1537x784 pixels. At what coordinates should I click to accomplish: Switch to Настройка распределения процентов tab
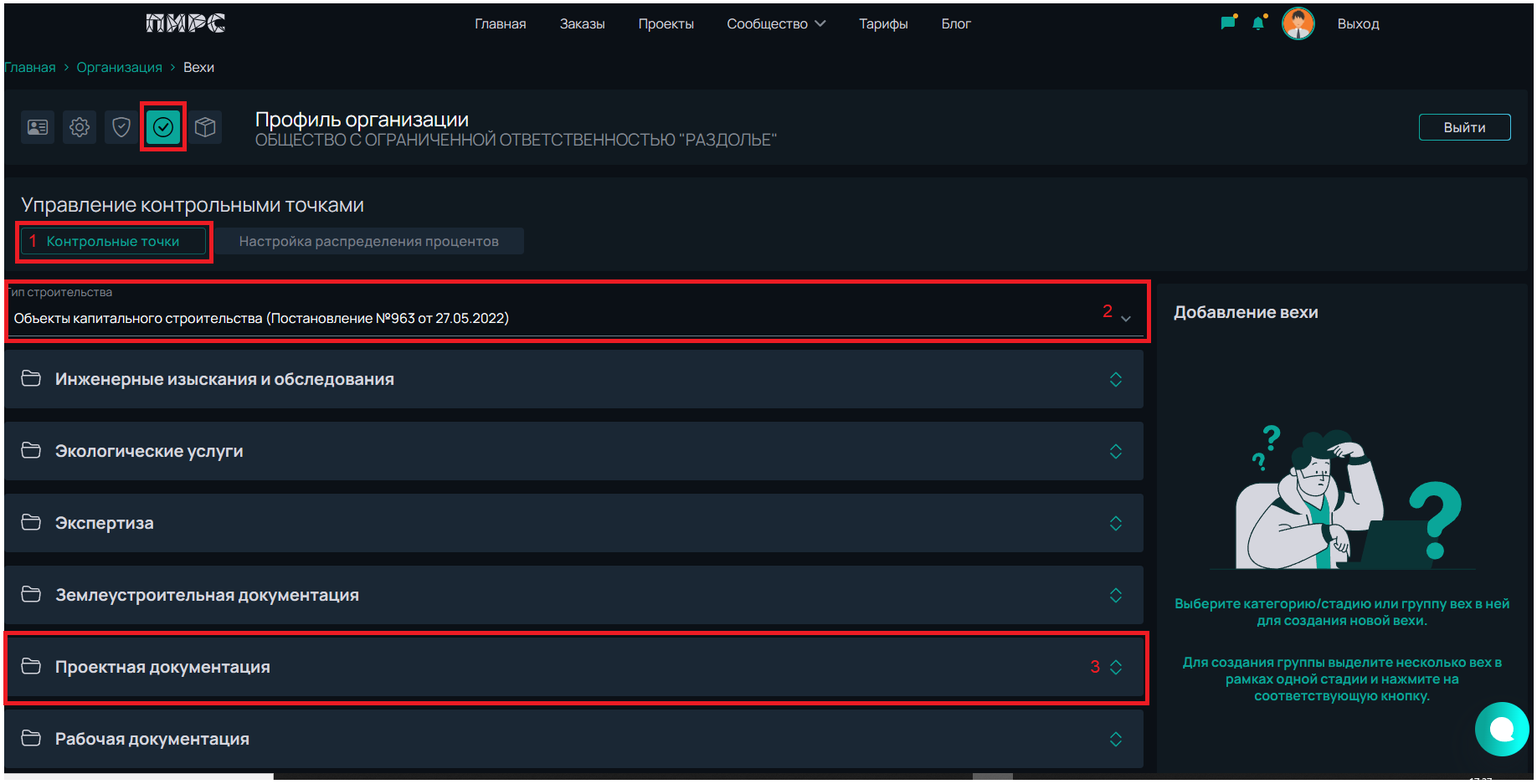pyautogui.click(x=368, y=241)
